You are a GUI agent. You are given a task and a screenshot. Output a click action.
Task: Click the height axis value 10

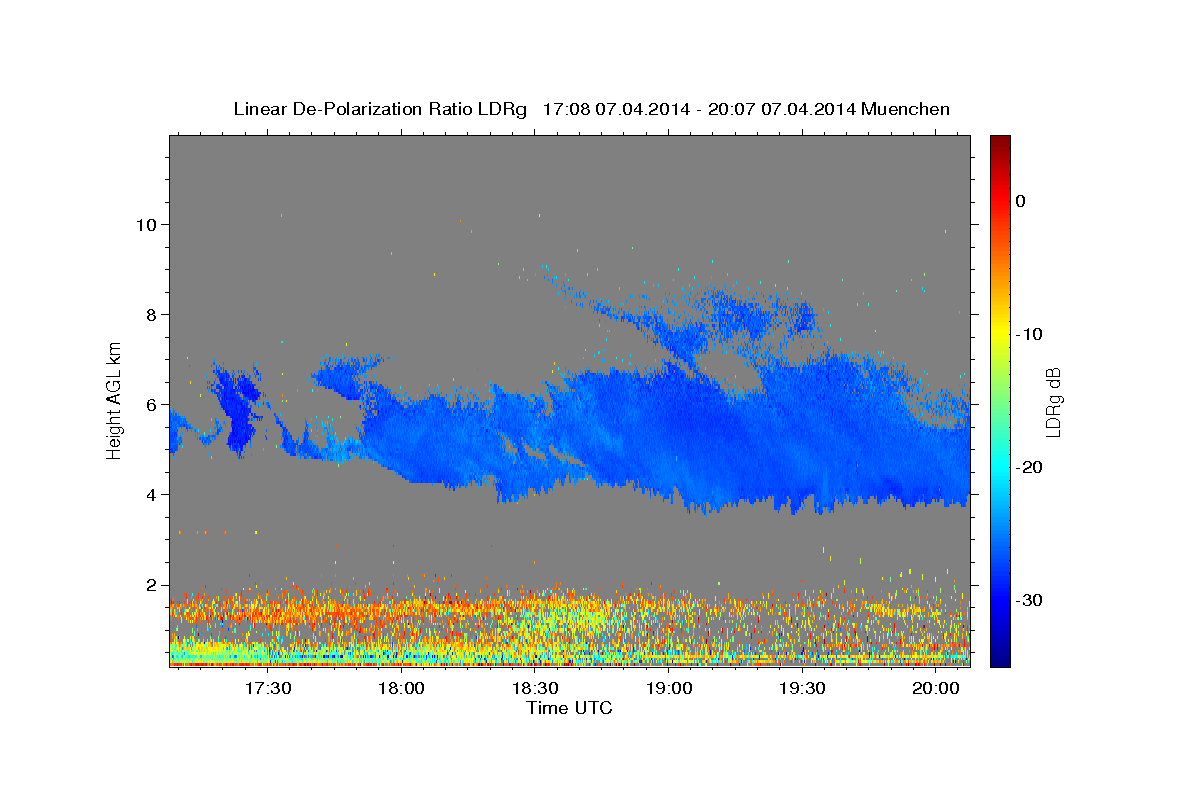point(146,224)
